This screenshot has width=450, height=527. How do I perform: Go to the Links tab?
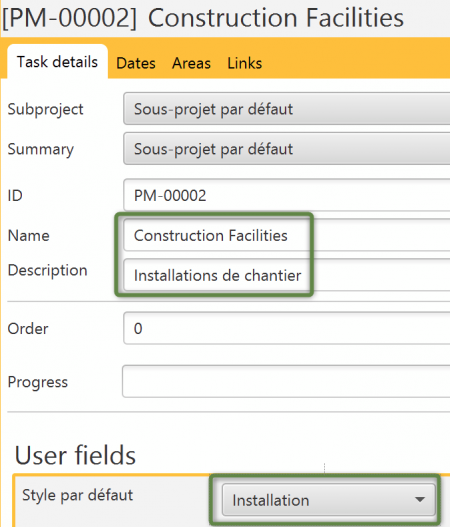pyautogui.click(x=245, y=63)
